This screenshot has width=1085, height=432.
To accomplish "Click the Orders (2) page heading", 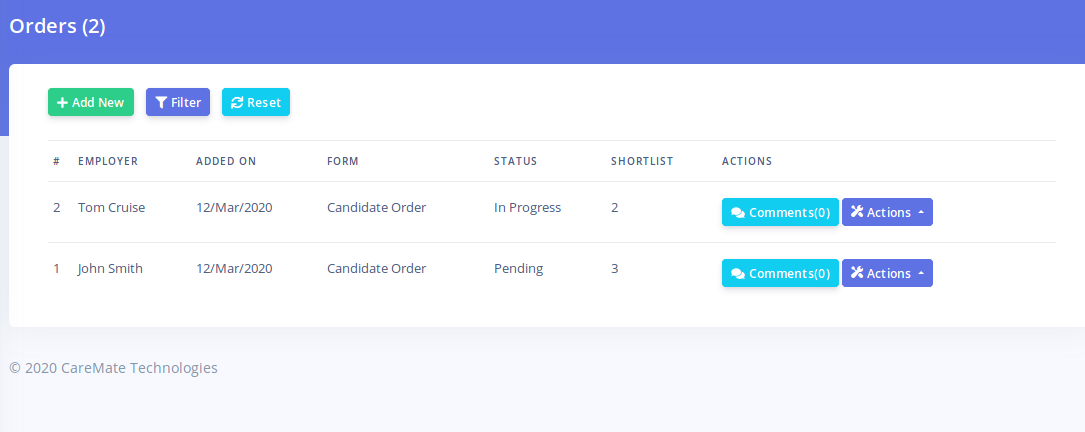I will [x=57, y=27].
